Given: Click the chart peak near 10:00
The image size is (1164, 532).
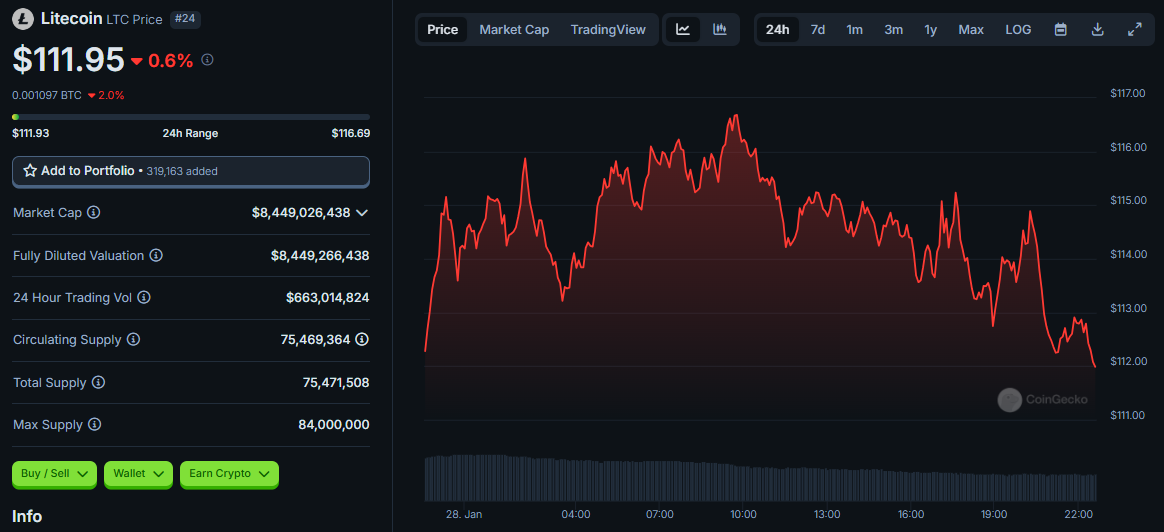Looking at the screenshot, I should pyautogui.click(x=735, y=116).
